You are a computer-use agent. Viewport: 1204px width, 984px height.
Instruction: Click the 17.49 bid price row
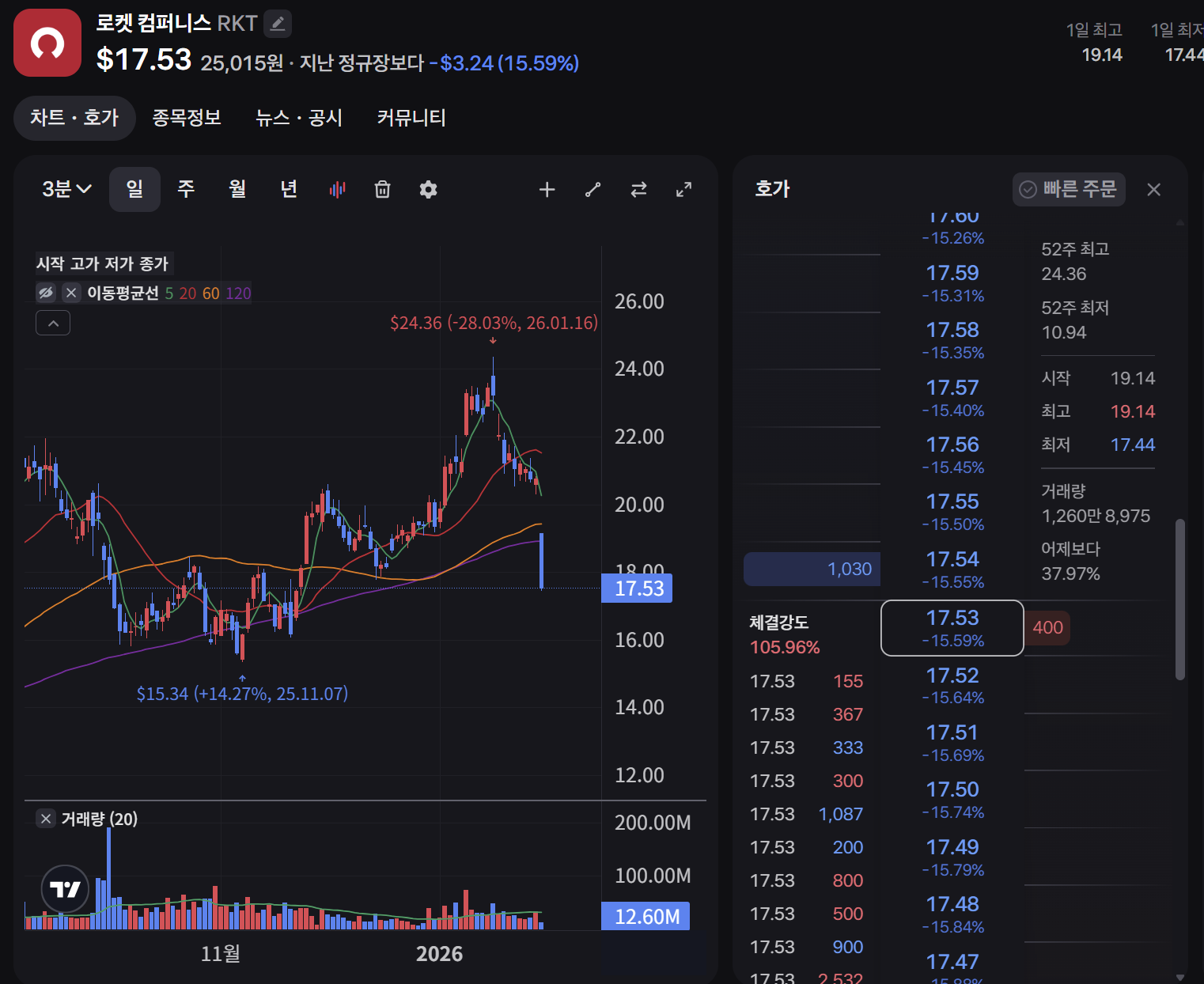pyautogui.click(x=952, y=857)
